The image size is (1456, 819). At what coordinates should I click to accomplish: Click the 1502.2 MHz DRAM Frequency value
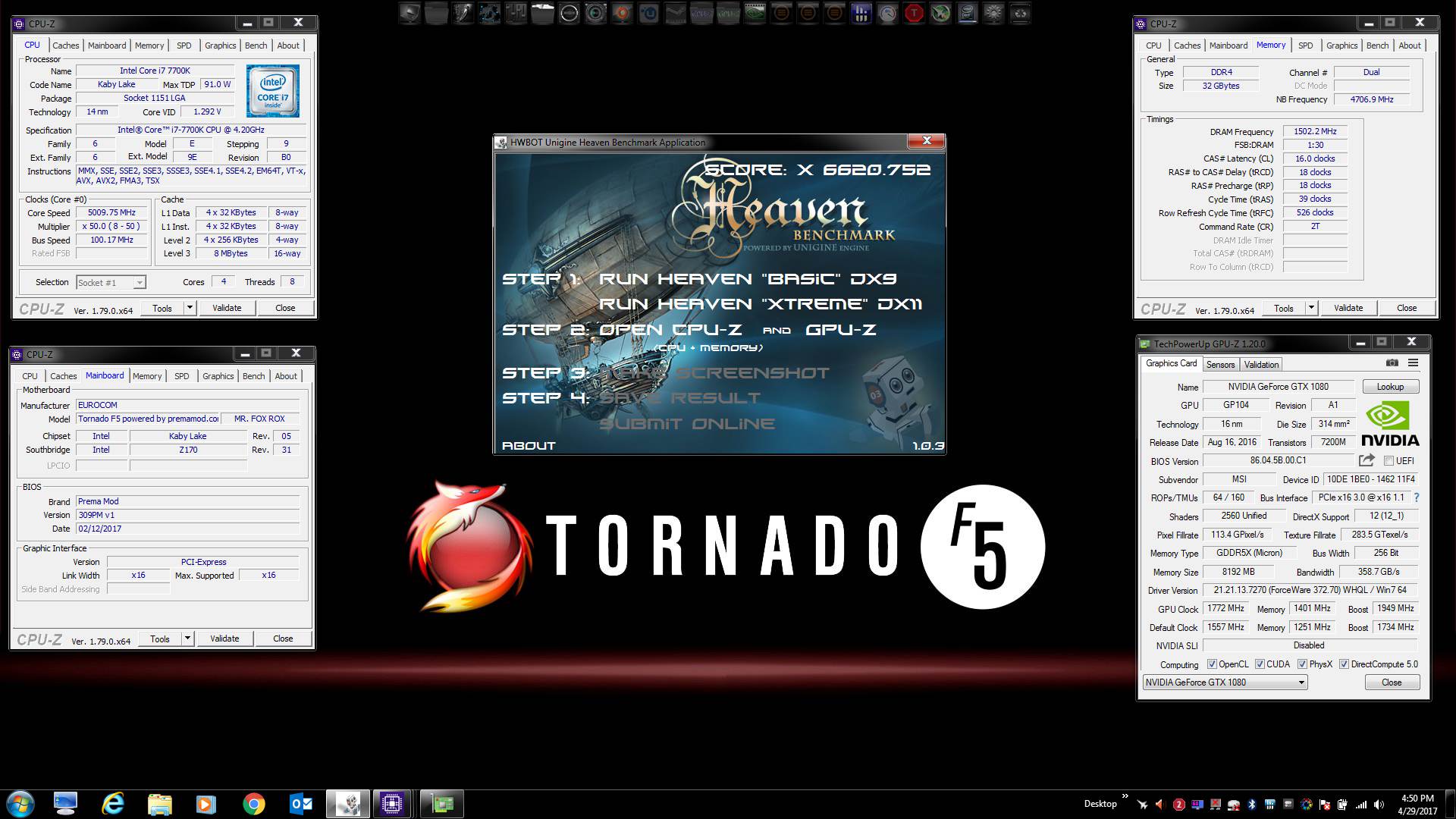tap(1315, 131)
